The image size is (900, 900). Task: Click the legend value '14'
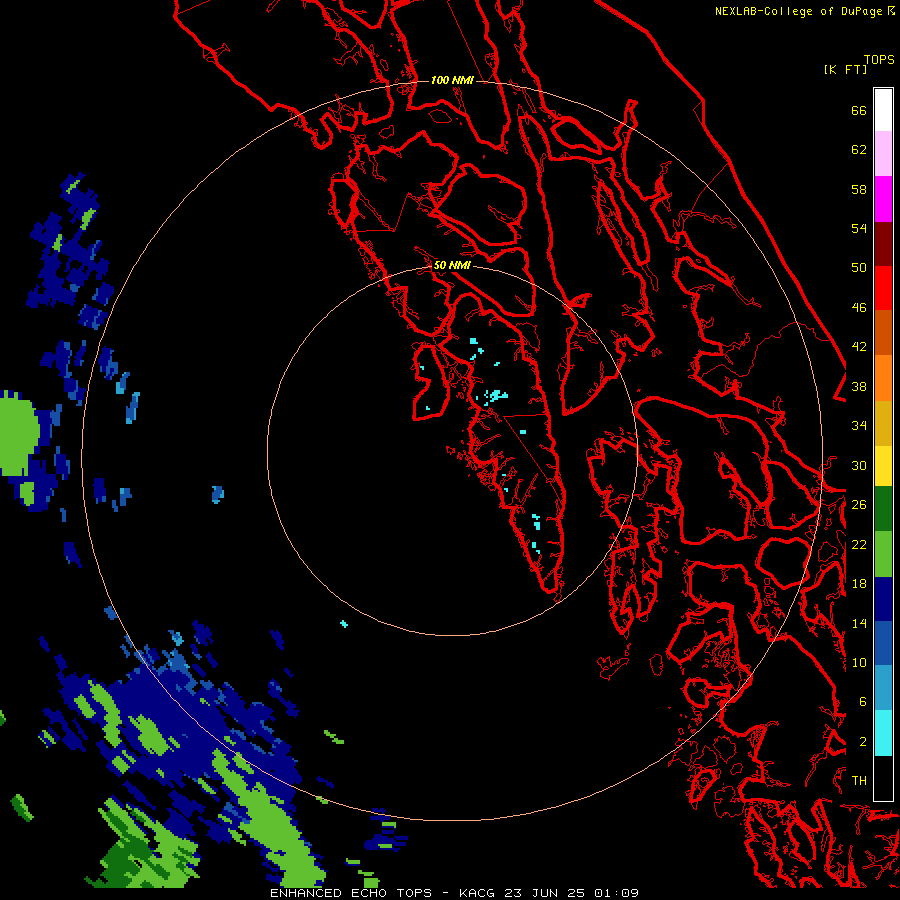click(x=859, y=623)
